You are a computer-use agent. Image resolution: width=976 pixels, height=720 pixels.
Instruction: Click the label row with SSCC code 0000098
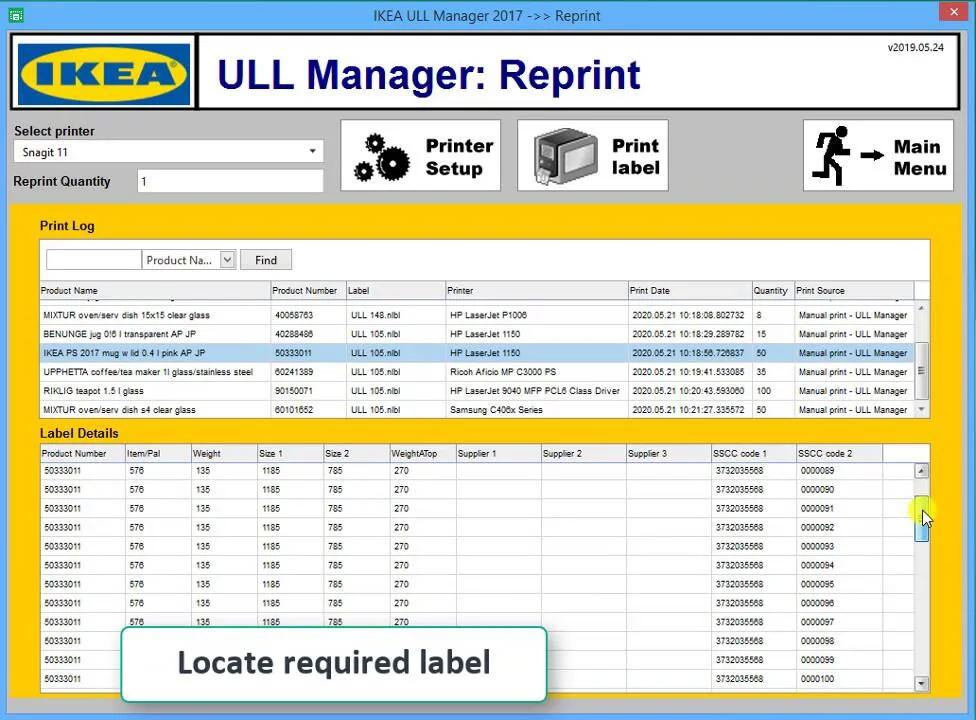tap(477, 641)
